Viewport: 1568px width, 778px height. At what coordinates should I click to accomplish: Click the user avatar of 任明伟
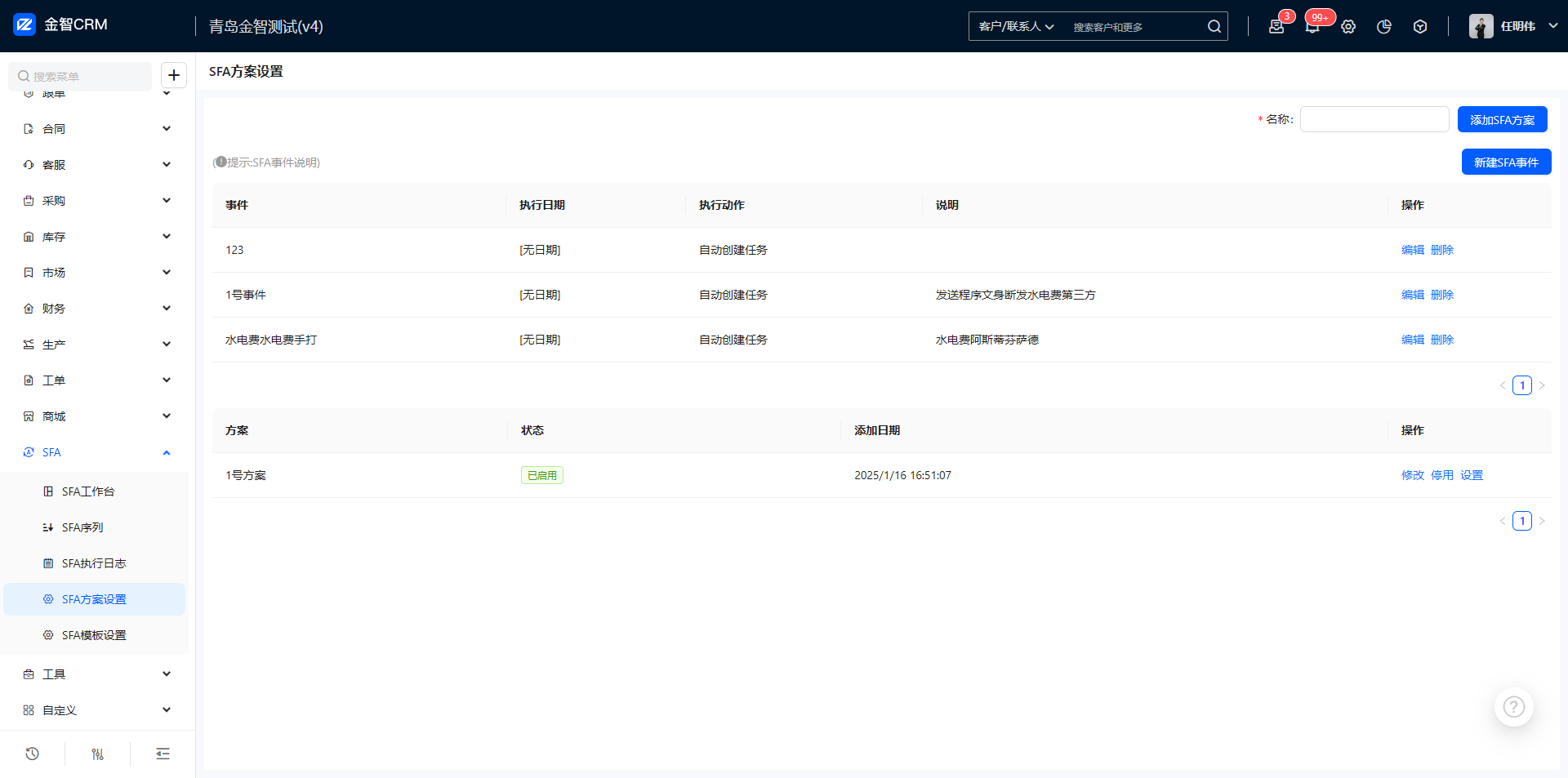coord(1481,26)
